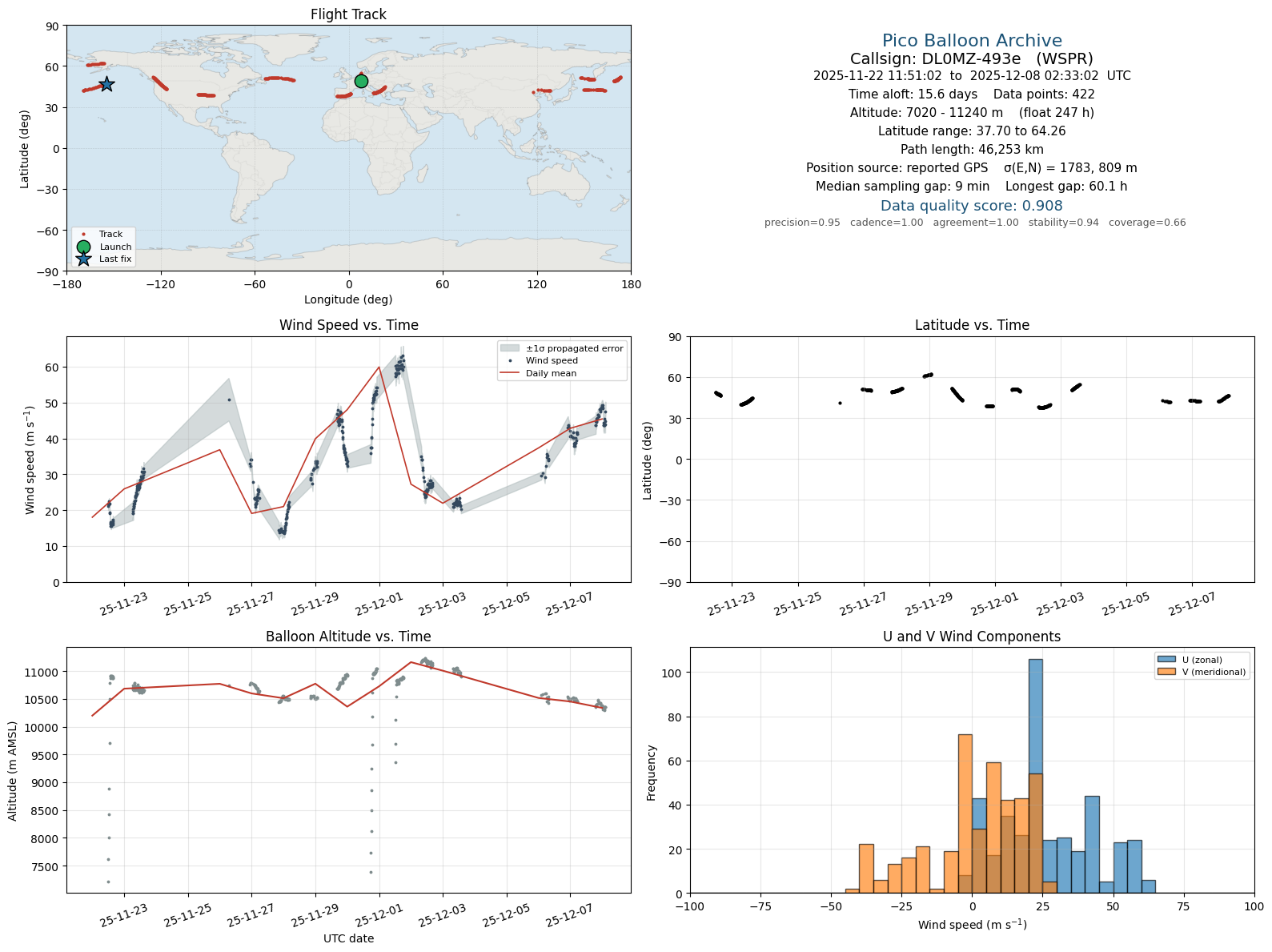Click the green Launch marker over Europe

pyautogui.click(x=361, y=81)
